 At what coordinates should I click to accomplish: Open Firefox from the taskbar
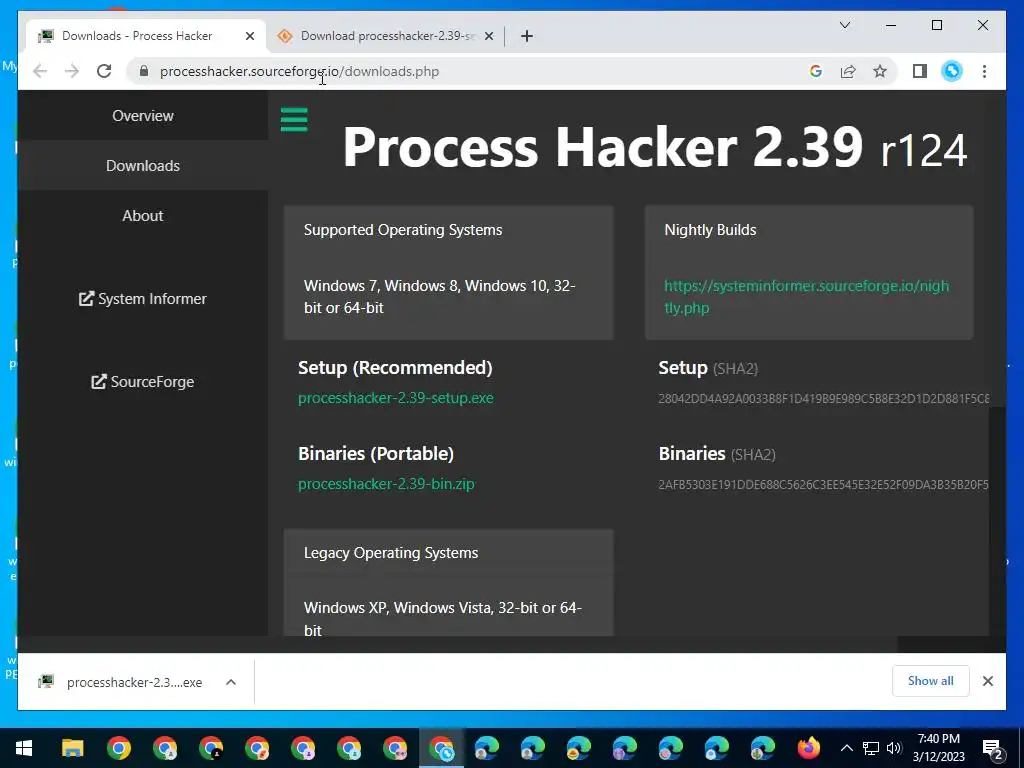[x=808, y=748]
